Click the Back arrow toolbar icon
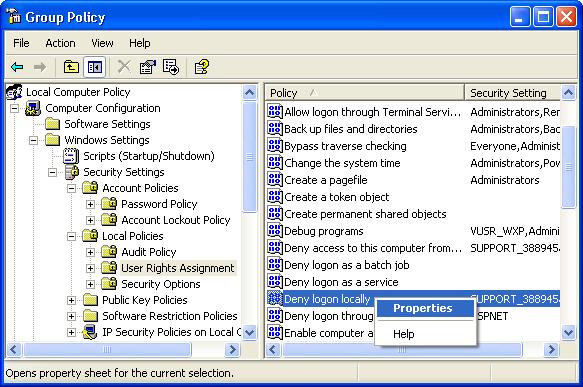This screenshot has width=583, height=387. pyautogui.click(x=17, y=67)
